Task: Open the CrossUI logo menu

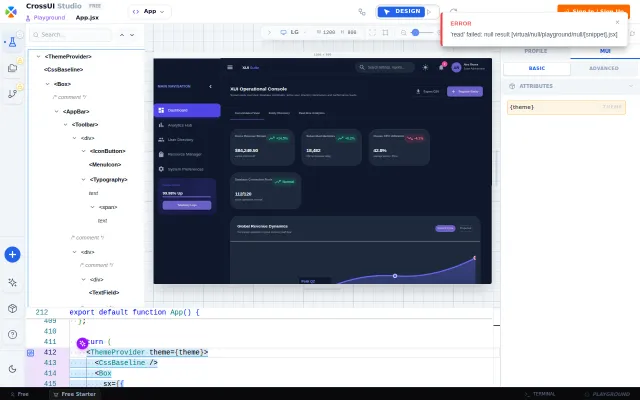Action: pos(11,11)
